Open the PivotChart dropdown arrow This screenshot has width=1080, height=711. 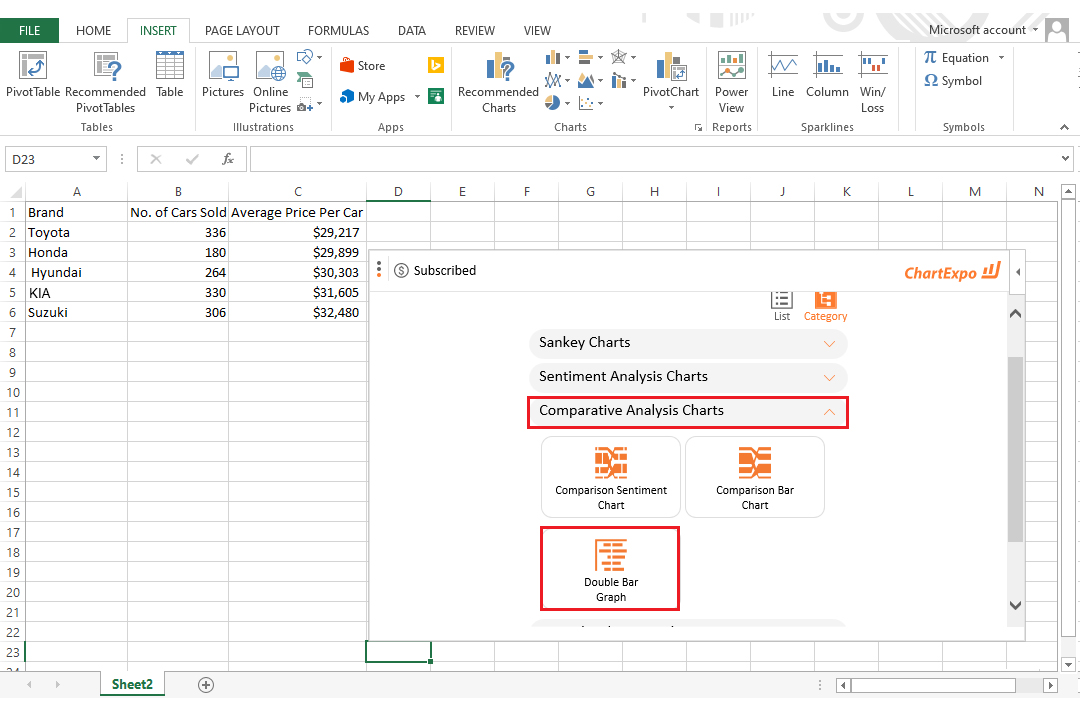[x=671, y=107]
